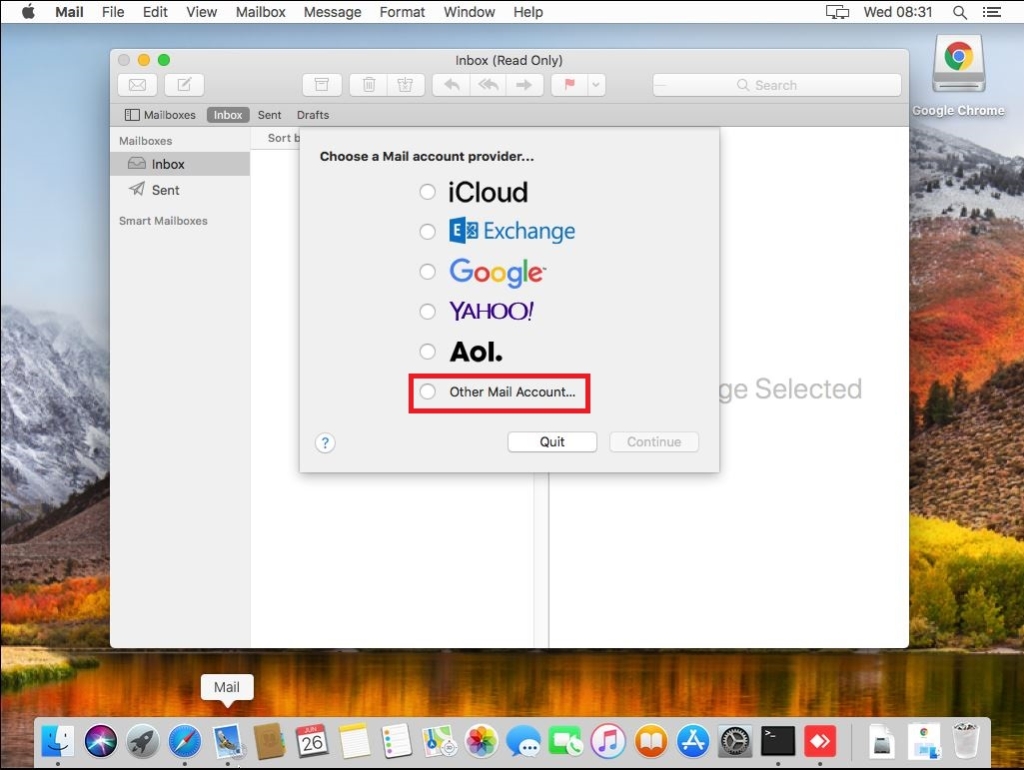Screen dimensions: 1024x770
Task: Open App Store from the Dock
Action: (693, 741)
